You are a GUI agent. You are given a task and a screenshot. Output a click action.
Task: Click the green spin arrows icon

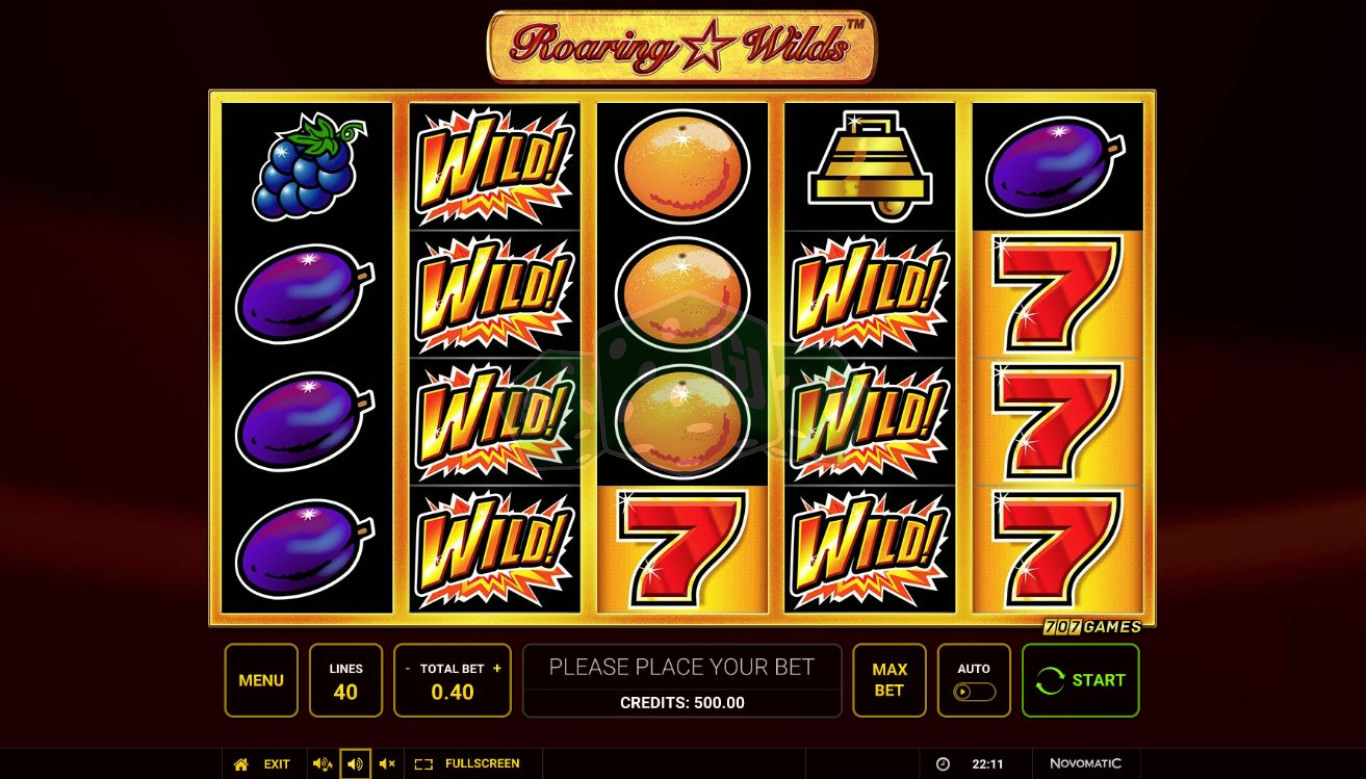[x=1050, y=681]
